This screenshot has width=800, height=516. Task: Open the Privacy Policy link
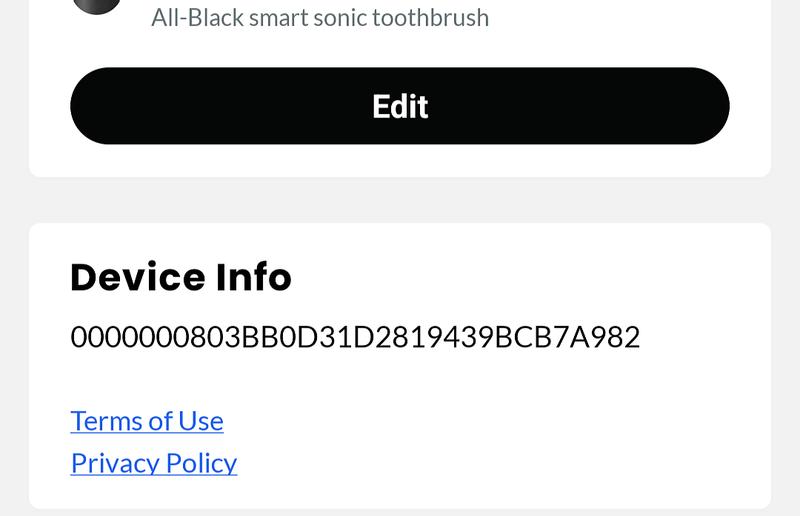coord(154,463)
